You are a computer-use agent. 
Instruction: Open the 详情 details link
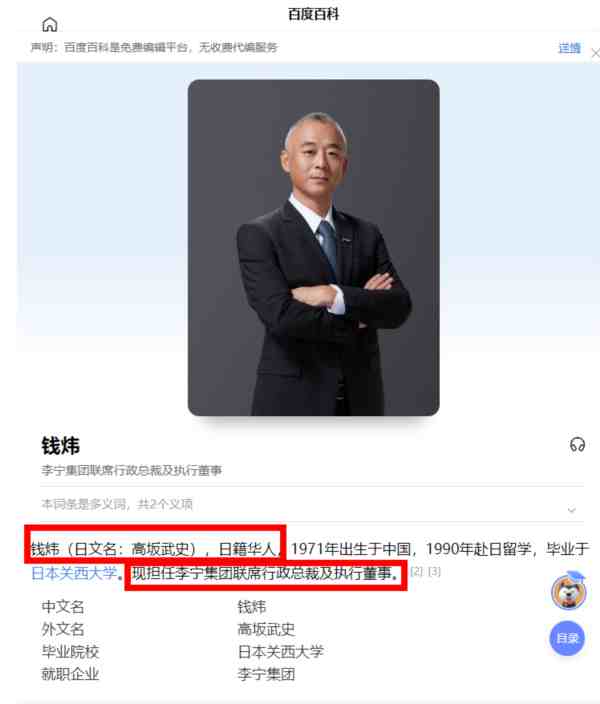point(569,48)
